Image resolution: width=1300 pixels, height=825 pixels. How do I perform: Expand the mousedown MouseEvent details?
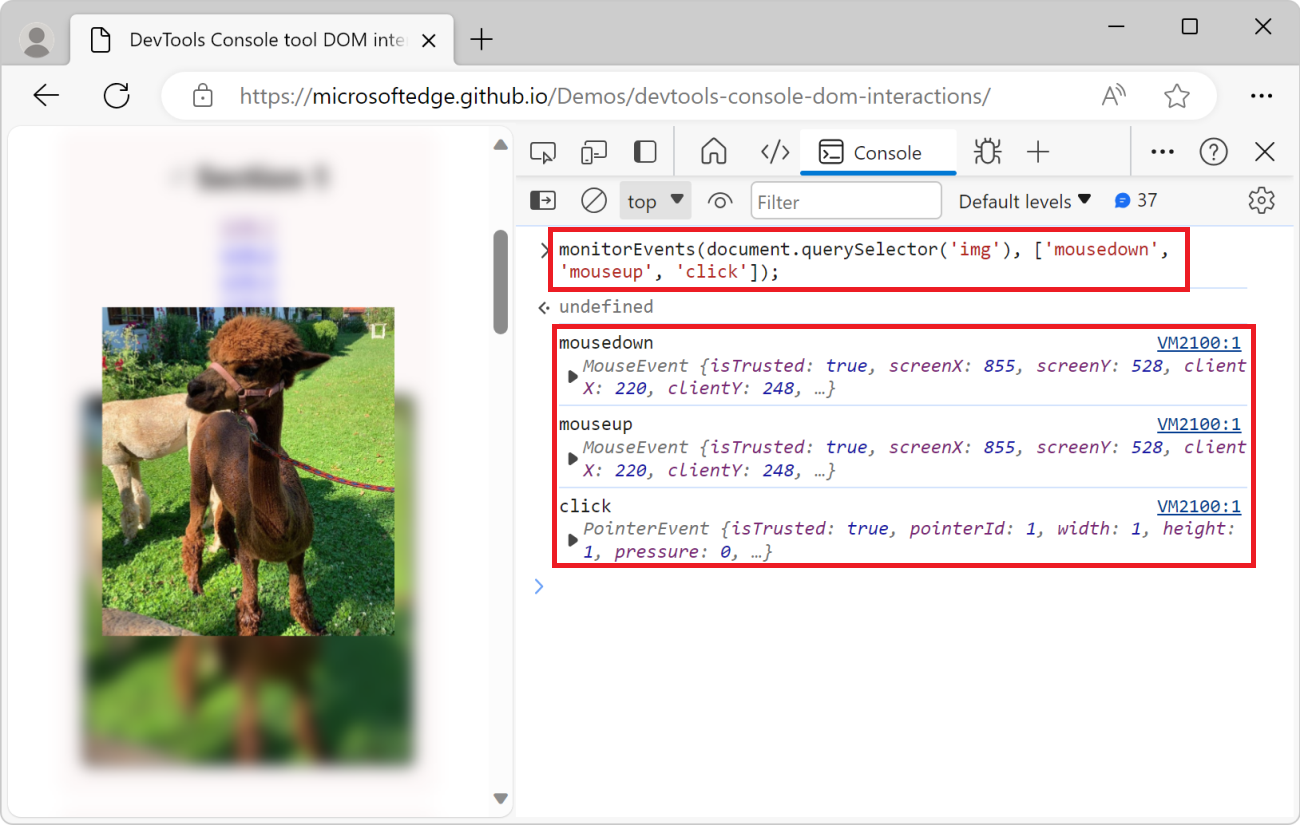pyautogui.click(x=572, y=377)
